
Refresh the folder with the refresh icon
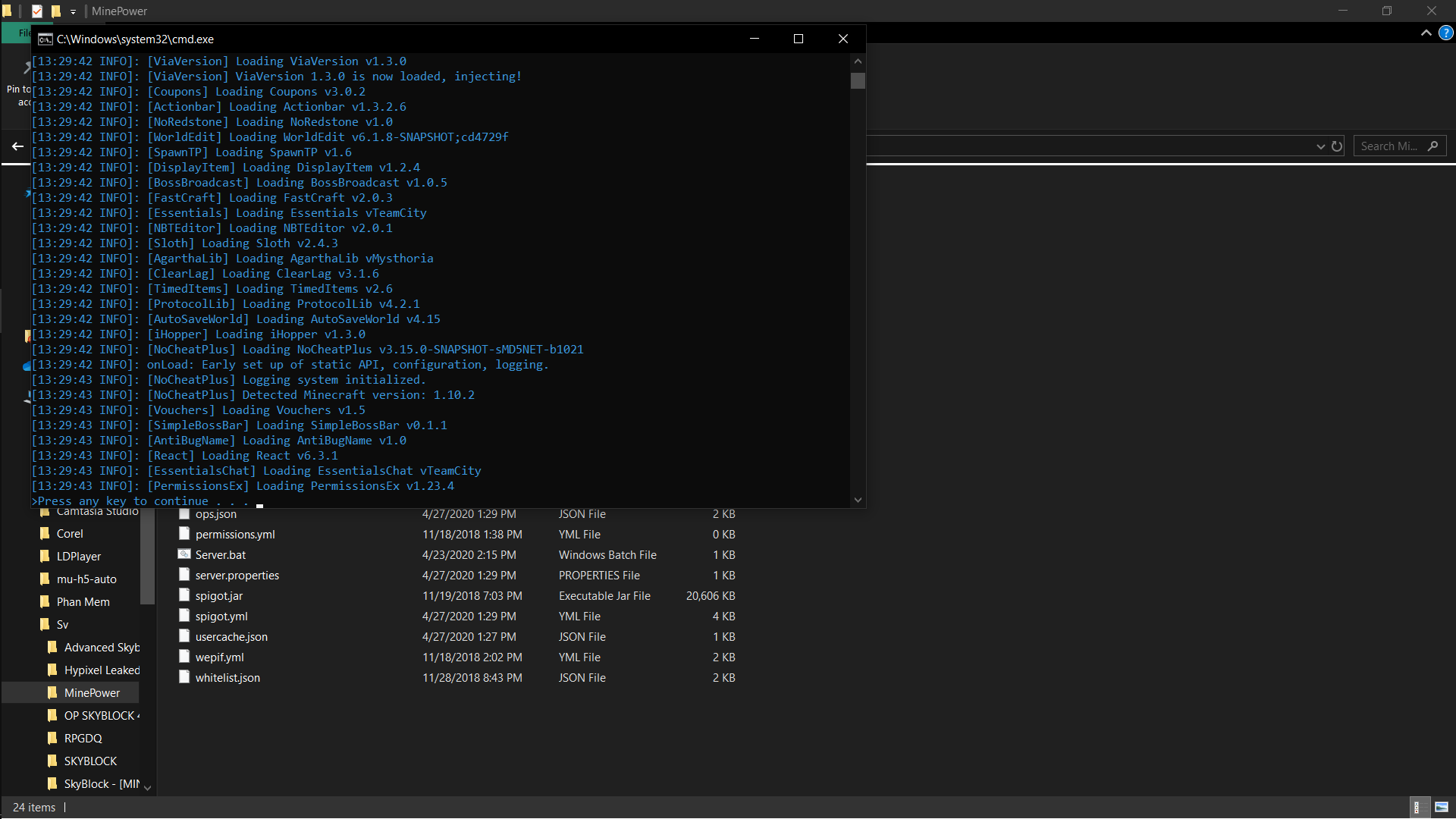coord(1337,146)
